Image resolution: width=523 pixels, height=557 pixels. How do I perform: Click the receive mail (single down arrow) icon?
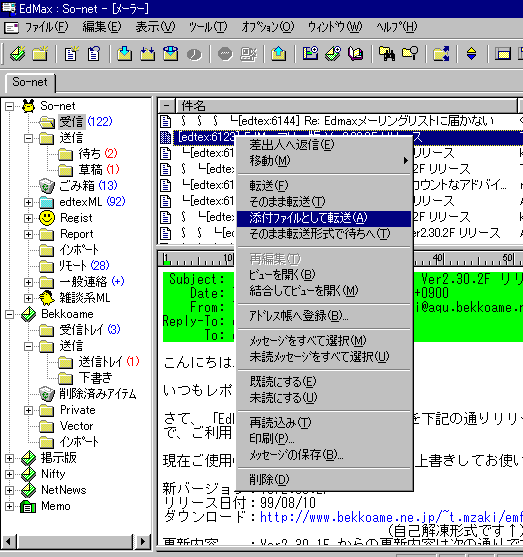124,54
